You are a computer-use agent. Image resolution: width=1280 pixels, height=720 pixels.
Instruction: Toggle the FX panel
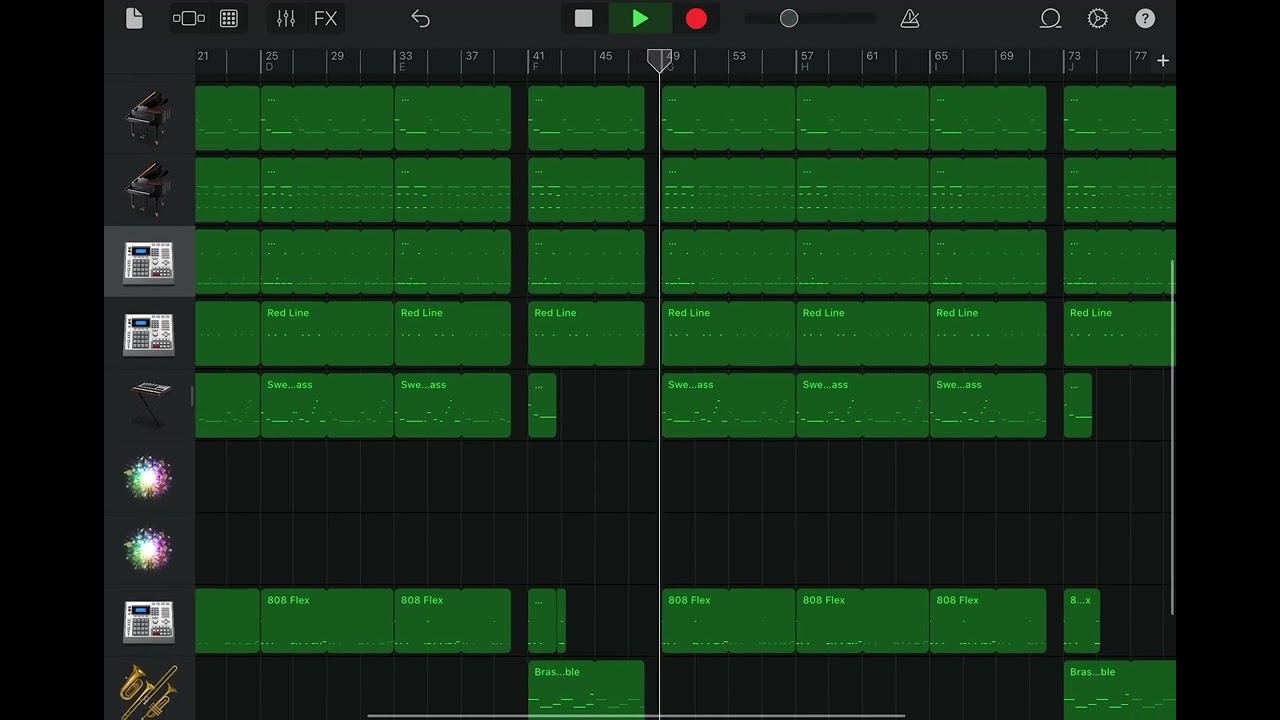pyautogui.click(x=325, y=19)
